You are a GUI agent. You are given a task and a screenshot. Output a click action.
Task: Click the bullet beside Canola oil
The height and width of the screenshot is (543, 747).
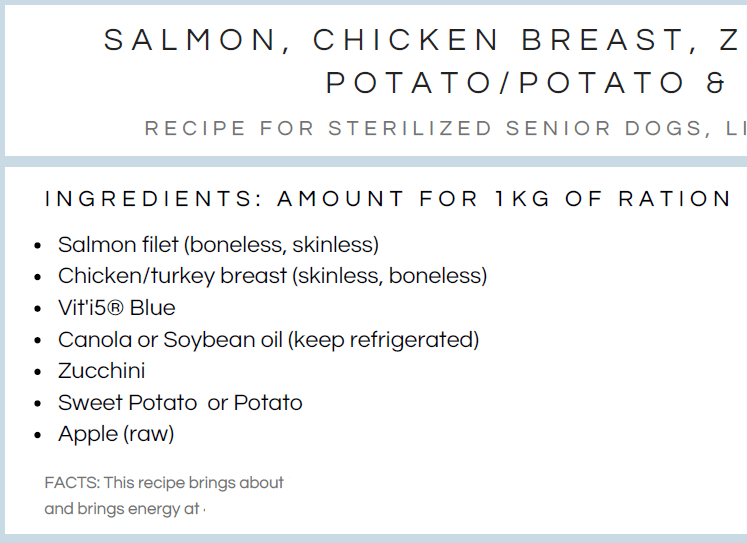click(x=38, y=341)
